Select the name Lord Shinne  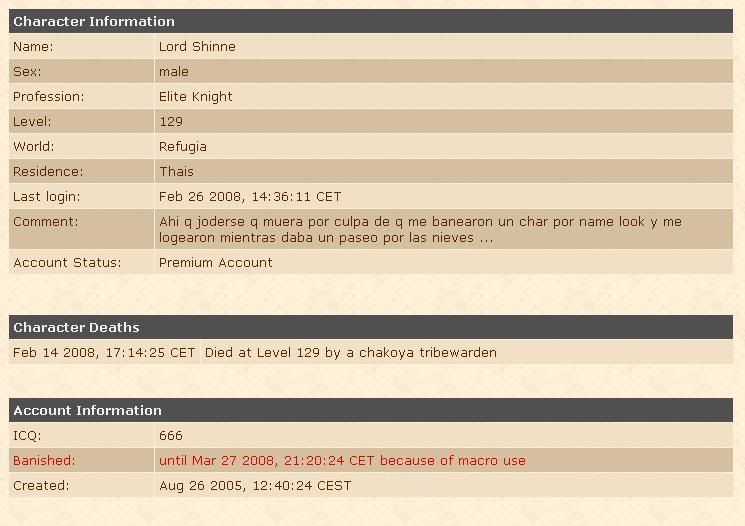tap(197, 47)
